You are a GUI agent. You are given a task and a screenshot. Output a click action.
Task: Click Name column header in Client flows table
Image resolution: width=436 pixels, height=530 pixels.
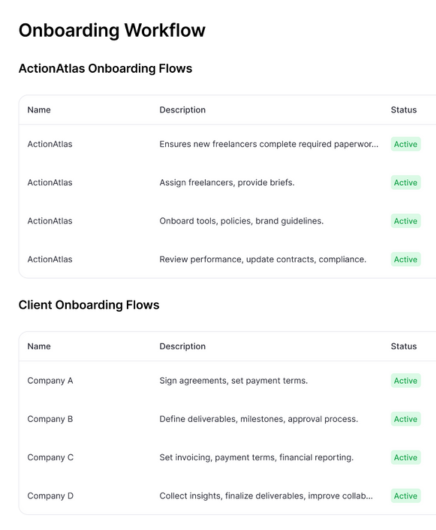(x=39, y=346)
